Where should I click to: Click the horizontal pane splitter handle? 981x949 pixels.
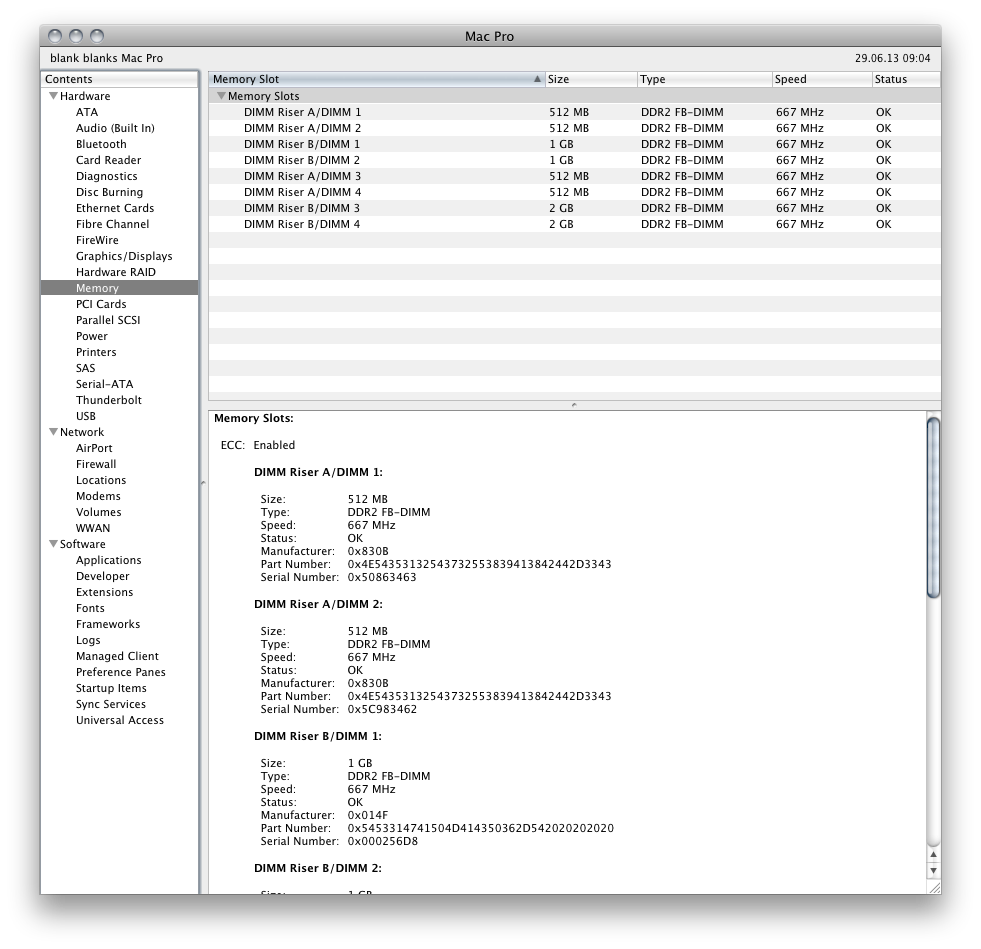click(574, 405)
